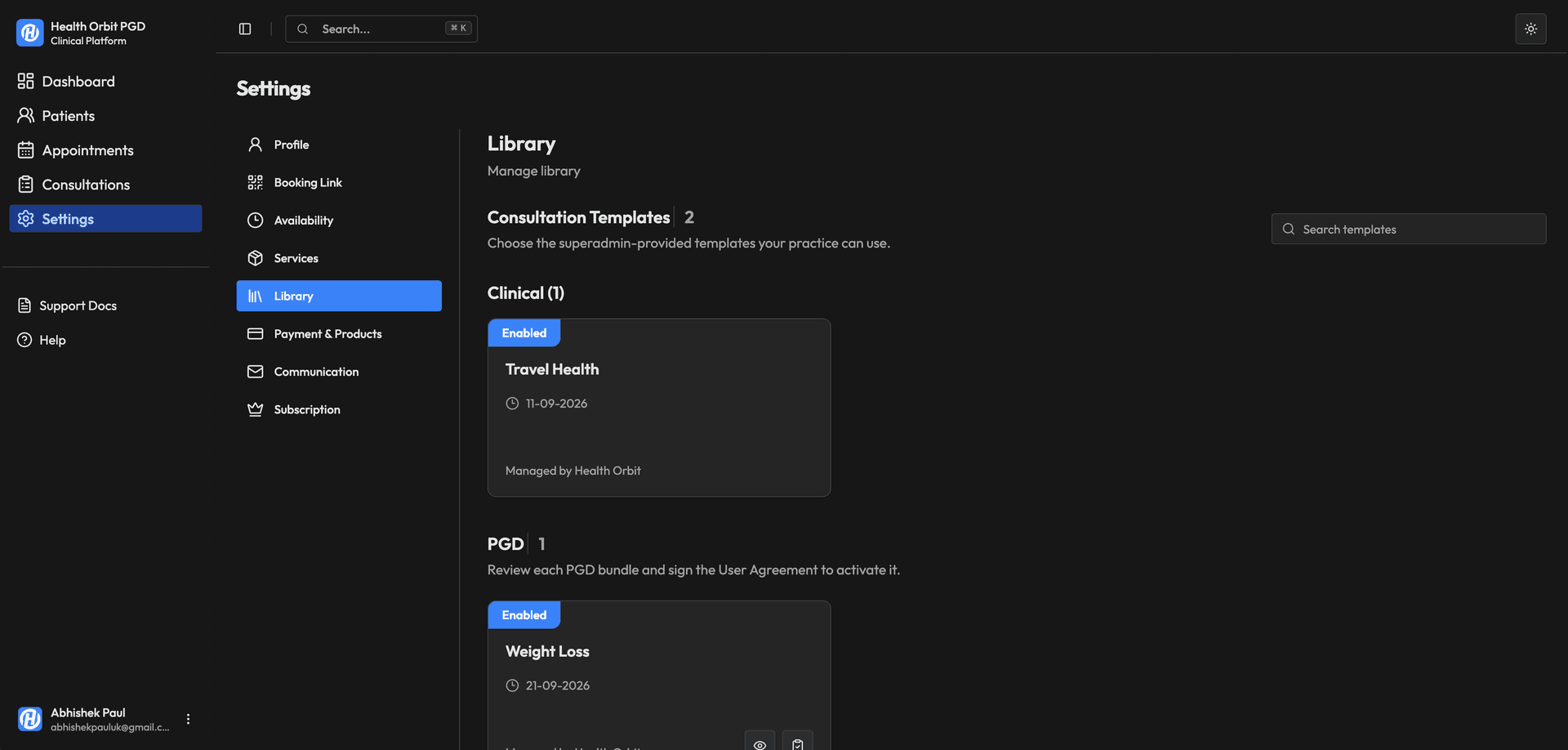Select the Library settings tab
The image size is (1568, 750).
point(339,296)
